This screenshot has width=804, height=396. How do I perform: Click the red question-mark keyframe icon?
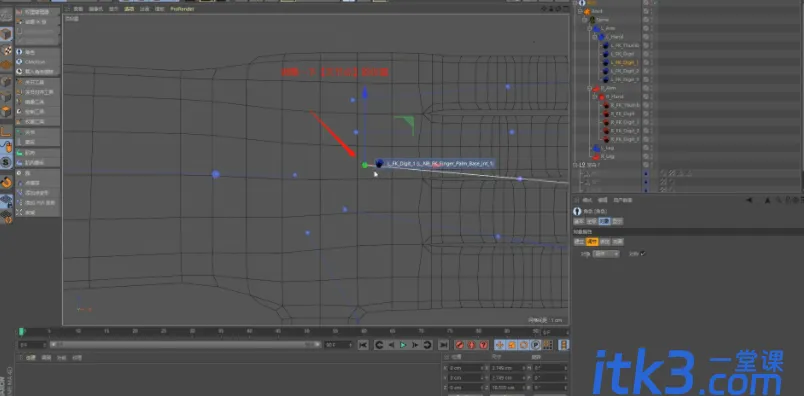pos(483,345)
